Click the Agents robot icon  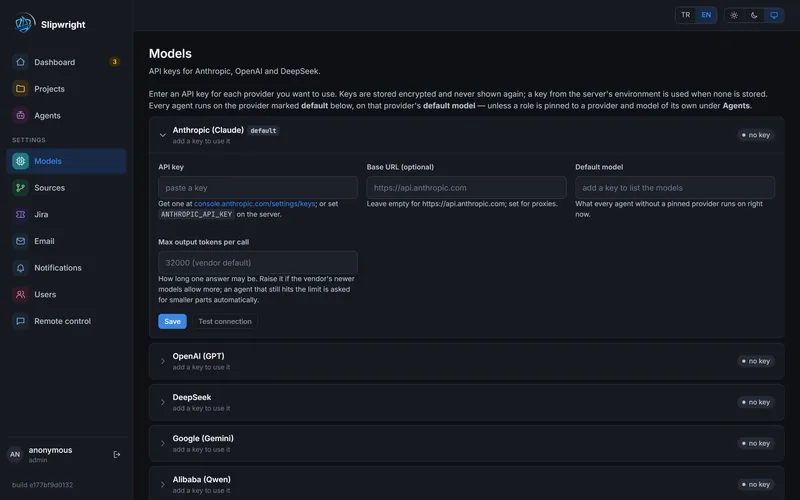[x=20, y=115]
